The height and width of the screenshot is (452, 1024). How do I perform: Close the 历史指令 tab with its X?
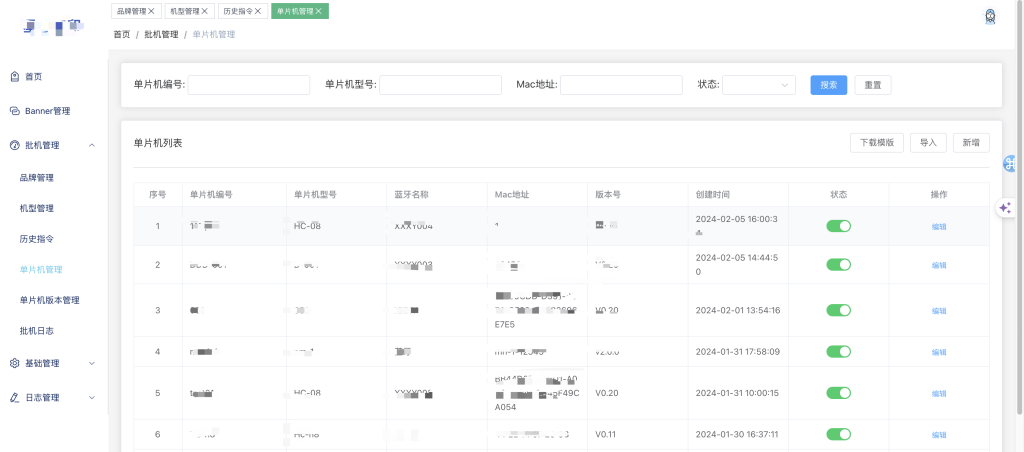coord(258,11)
